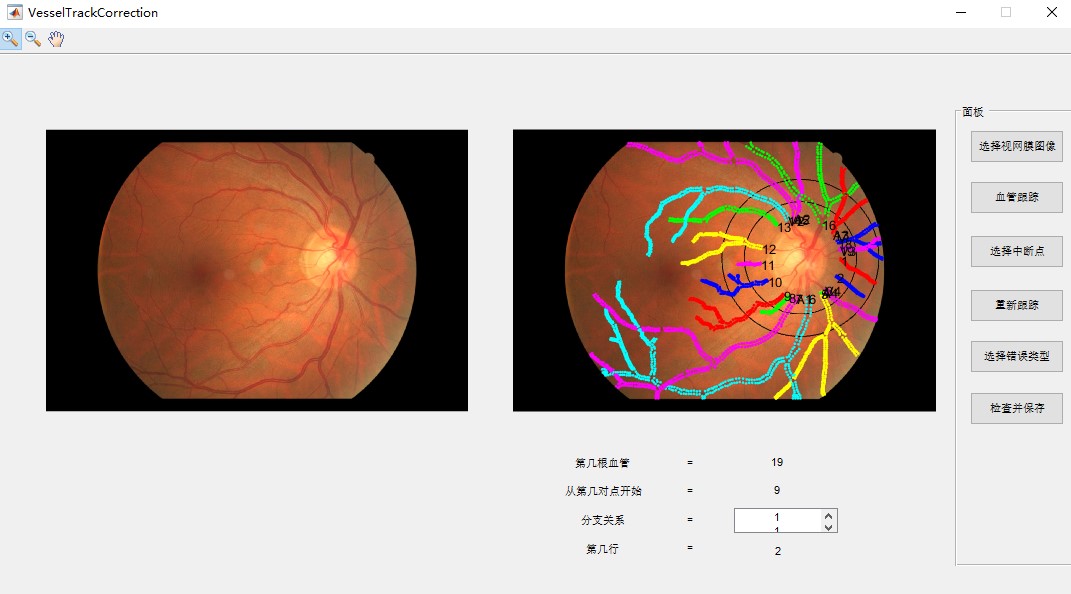Select the Pan hand tool
This screenshot has width=1071, height=594.
coord(56,39)
